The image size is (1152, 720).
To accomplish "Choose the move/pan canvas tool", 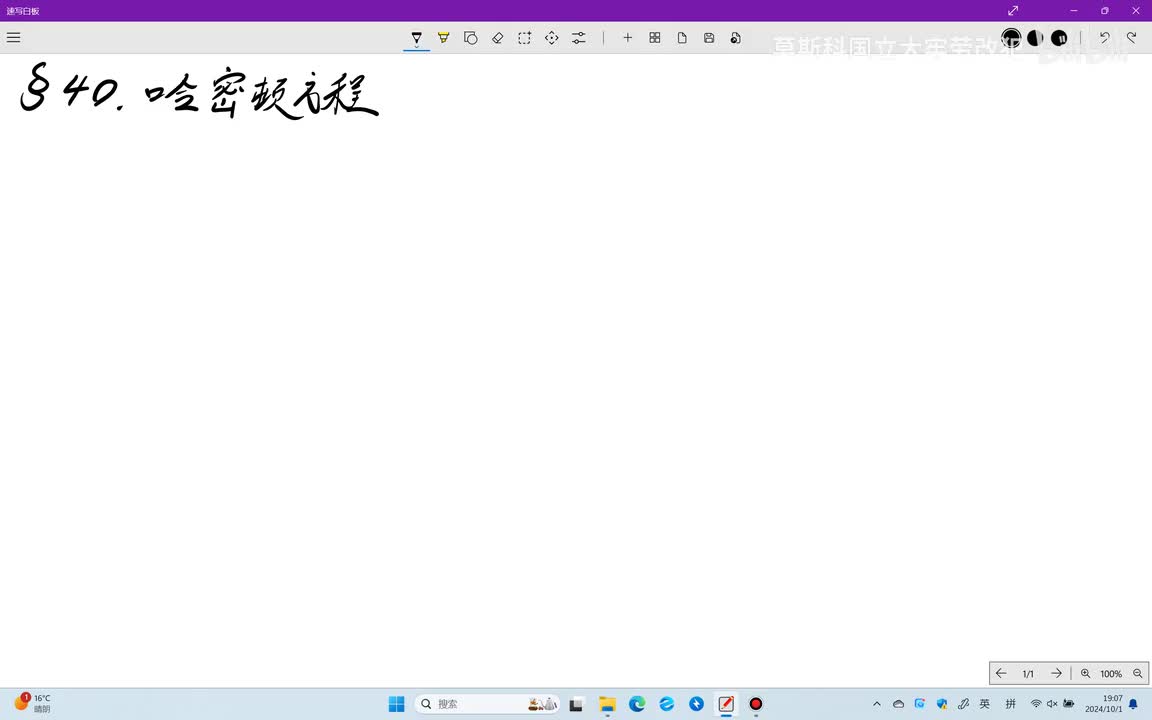I will point(552,37).
